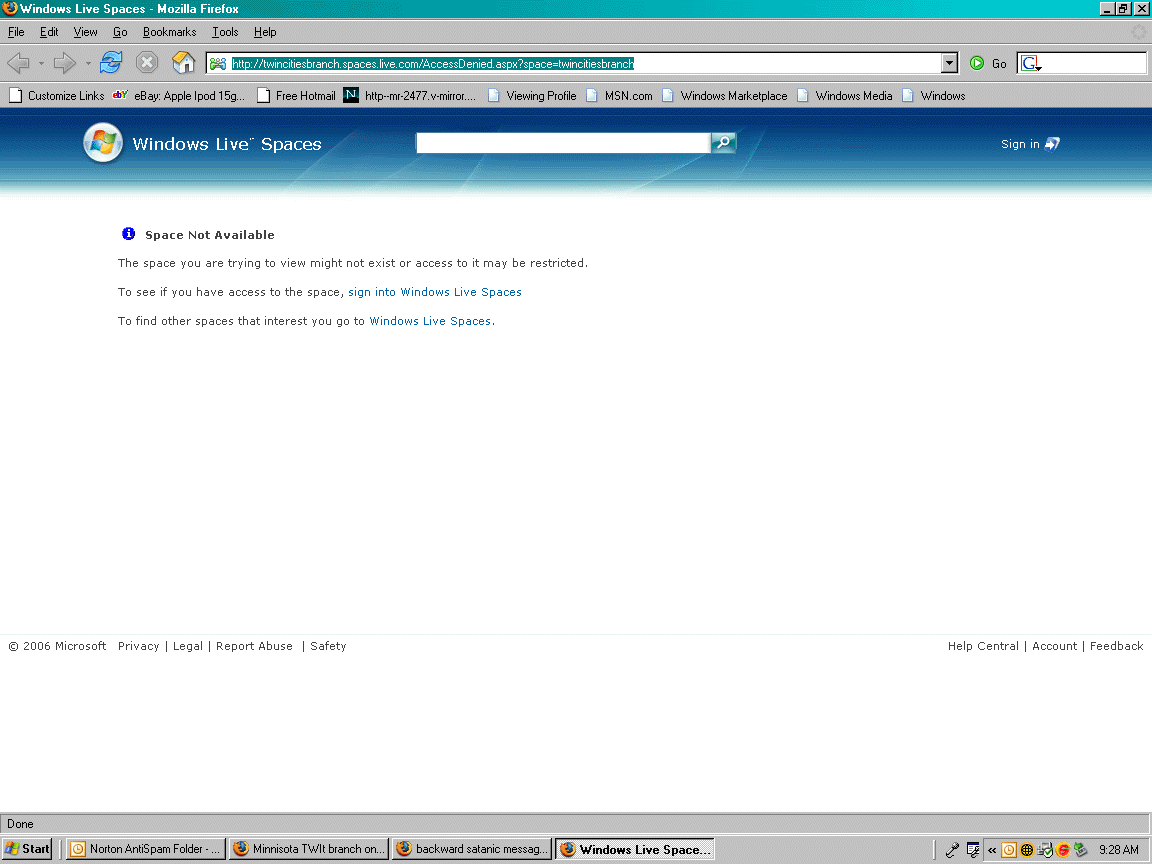
Task: Click the blue info icon beside Space Not Available
Action: [x=129, y=234]
